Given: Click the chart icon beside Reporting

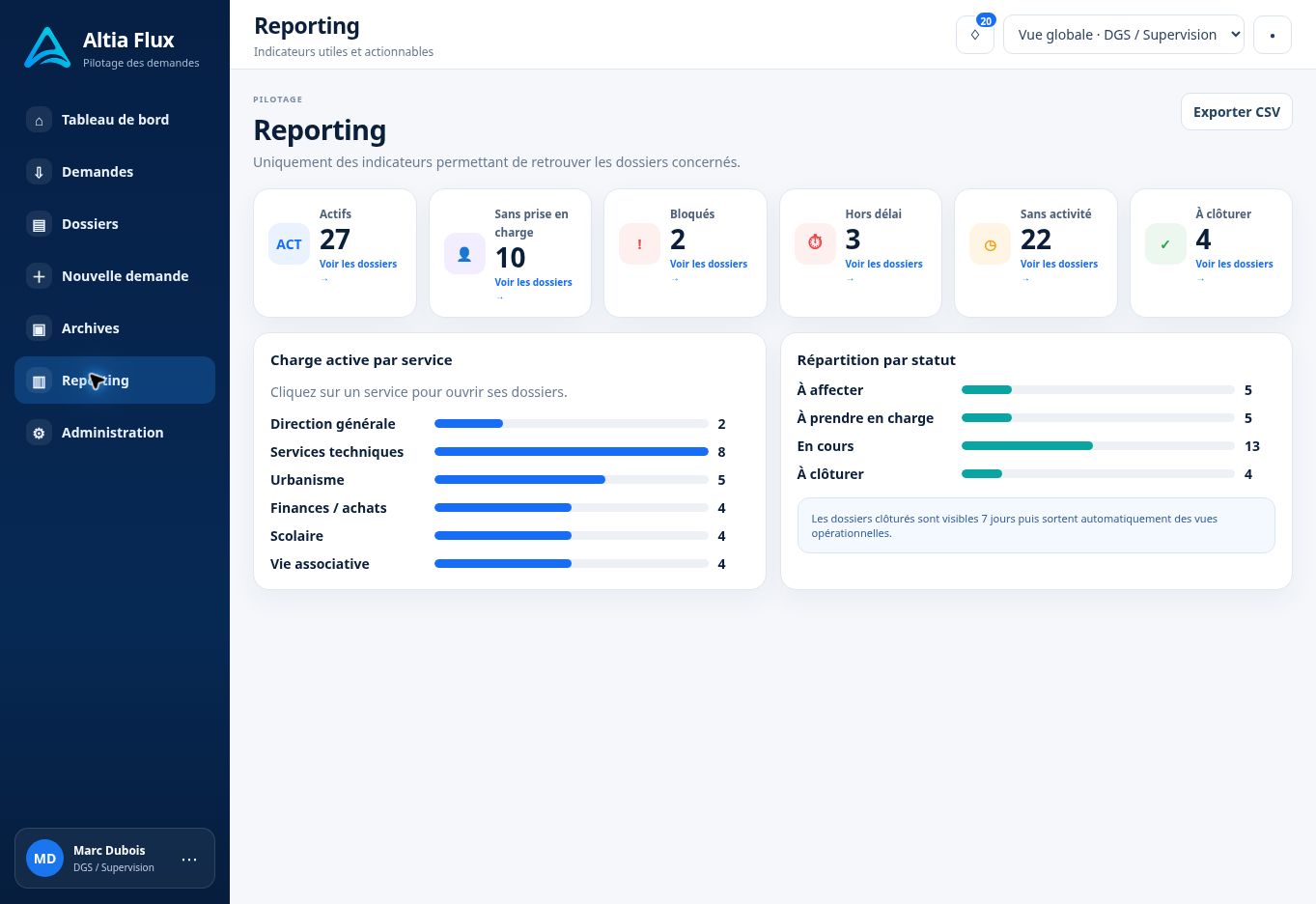Looking at the screenshot, I should tap(39, 381).
